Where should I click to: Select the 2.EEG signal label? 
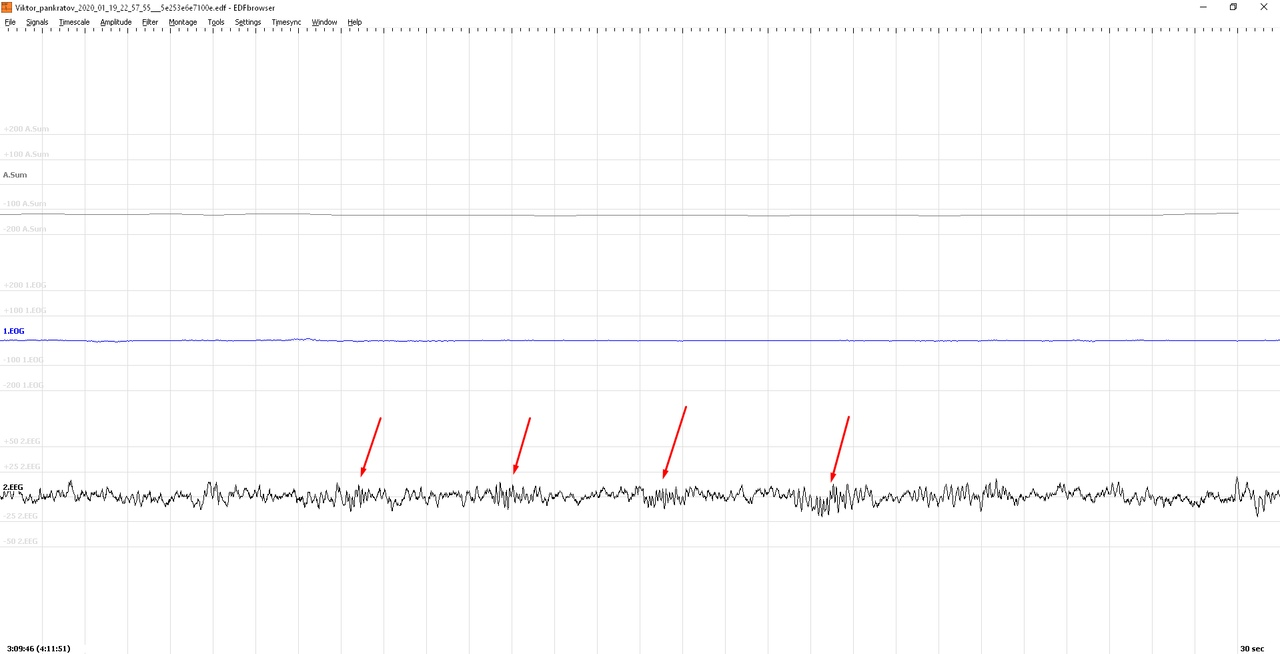point(13,487)
